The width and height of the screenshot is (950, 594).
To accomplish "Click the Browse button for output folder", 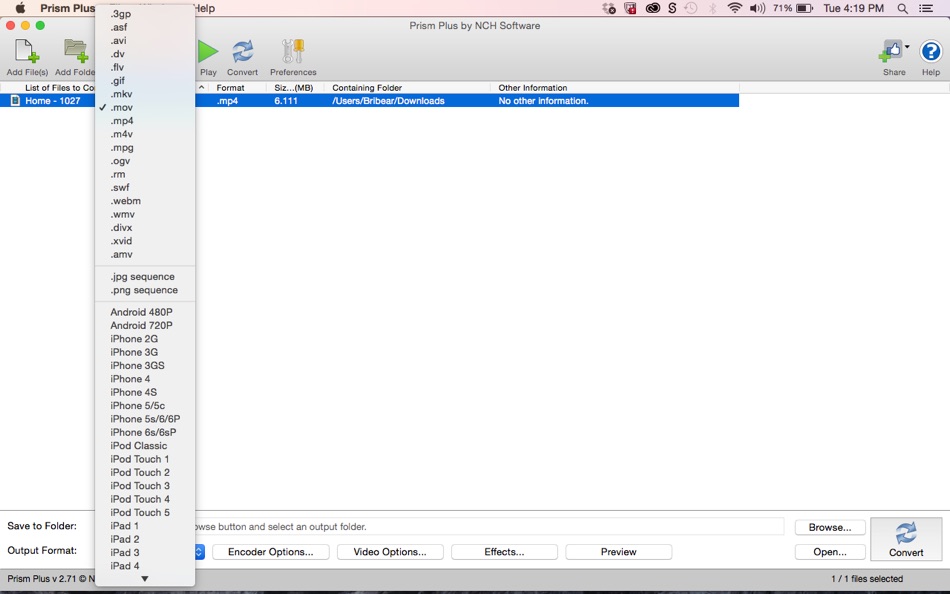I will coord(828,527).
